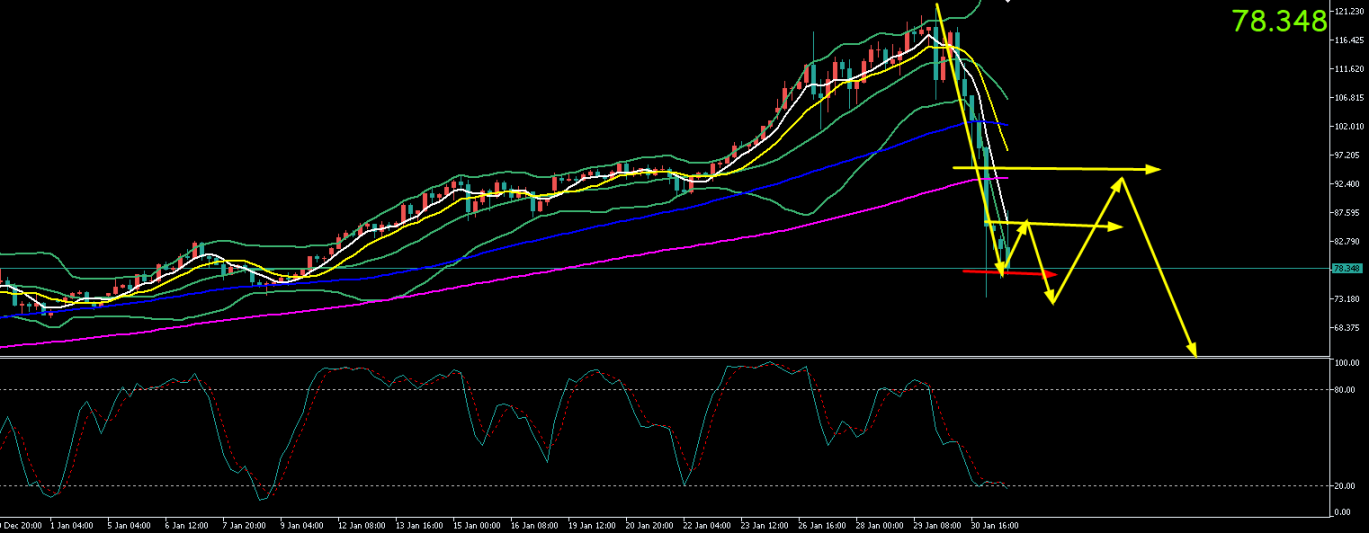The height and width of the screenshot is (533, 1369).
Task: Click the tip of the final downward yellow arrow
Action: pyautogui.click(x=1193, y=352)
